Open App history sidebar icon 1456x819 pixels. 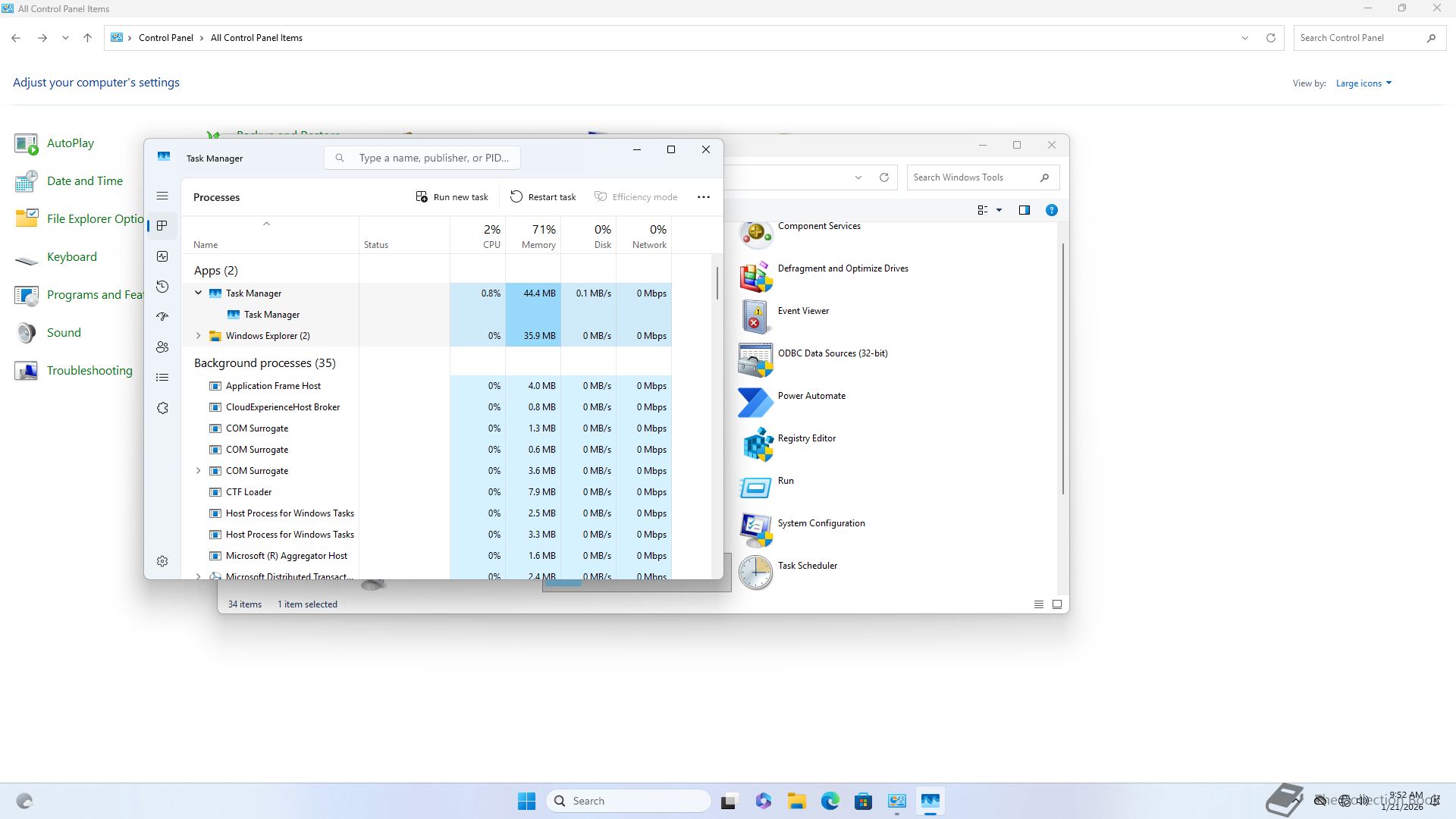[x=162, y=287]
